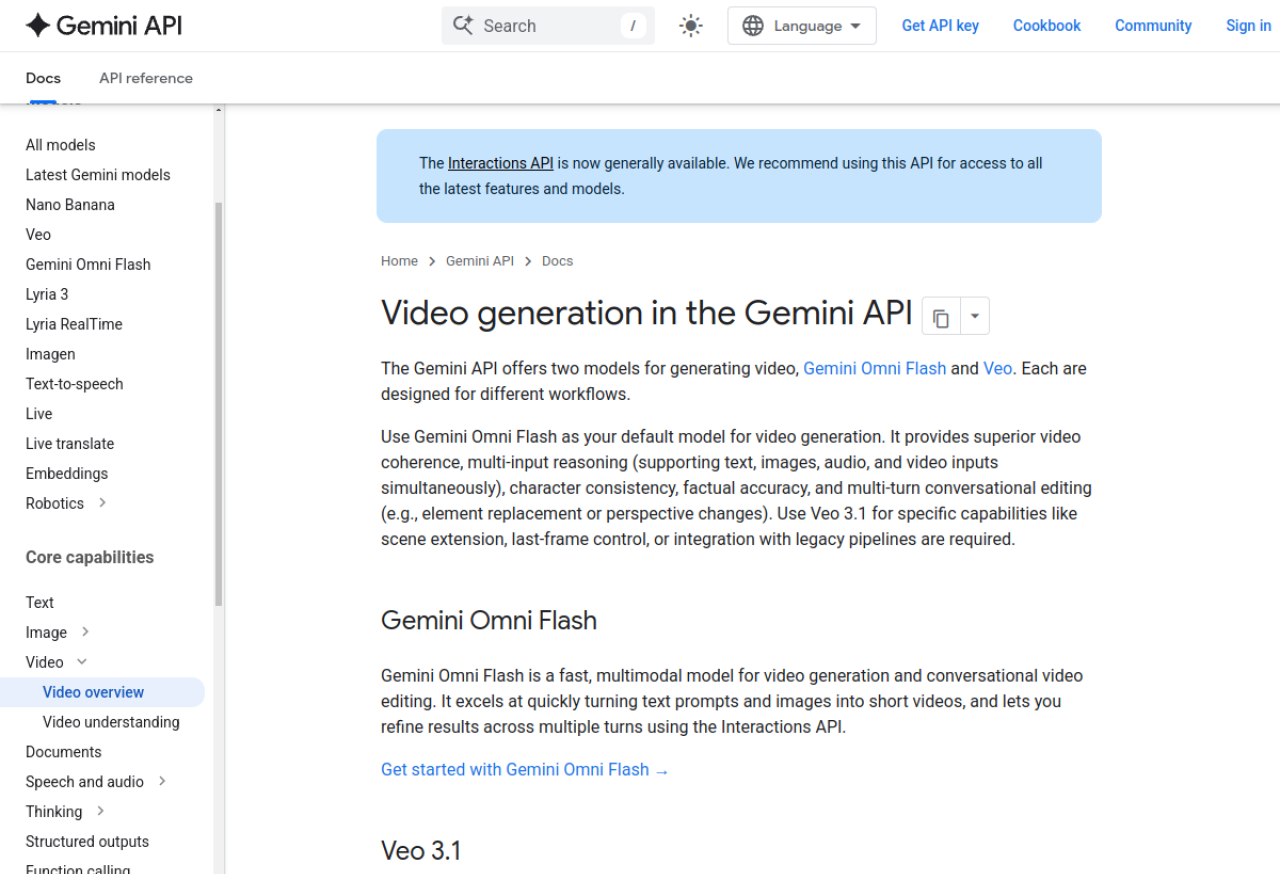
Task: Open Veo in the sidebar
Action: 38,235
